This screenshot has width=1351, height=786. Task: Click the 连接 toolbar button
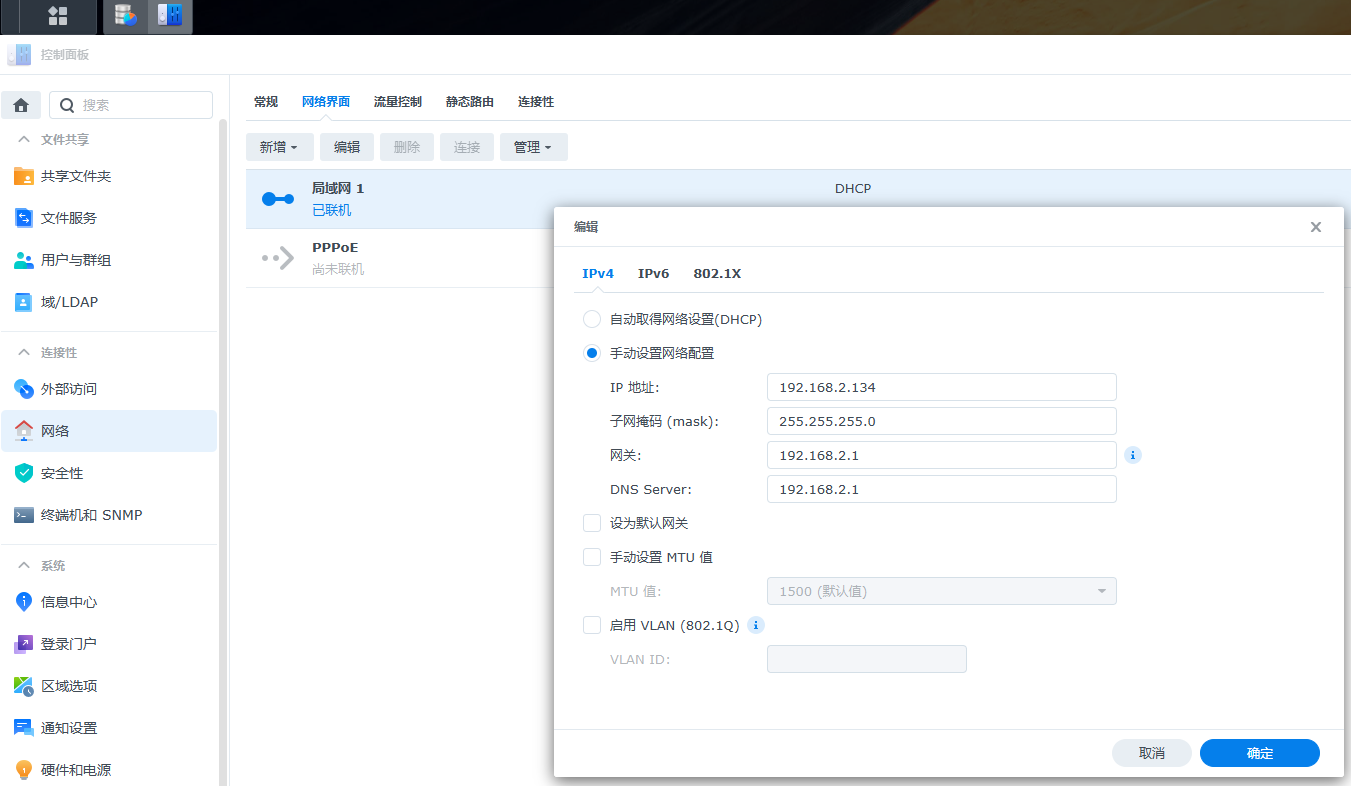[467, 147]
